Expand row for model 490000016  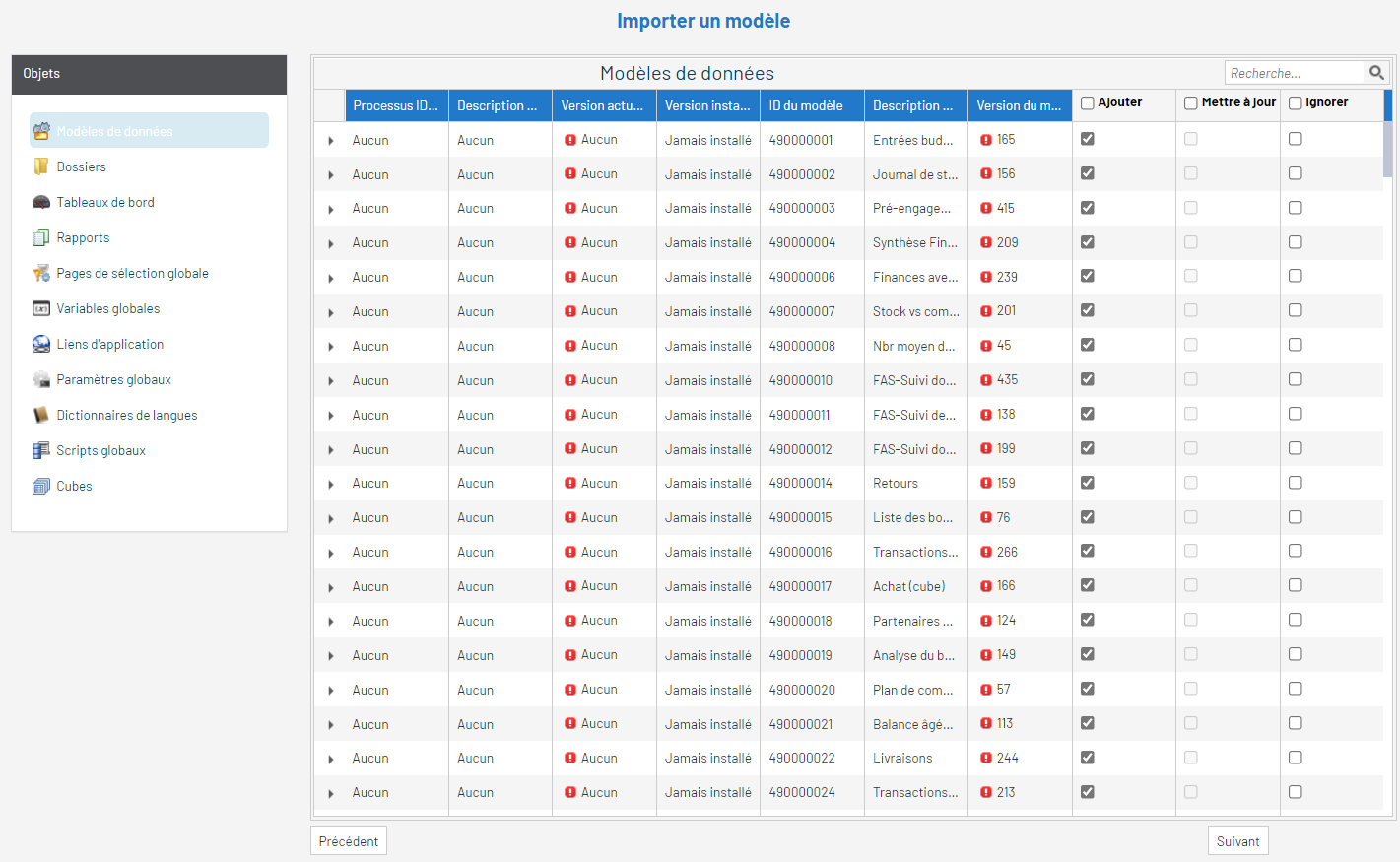(x=331, y=554)
